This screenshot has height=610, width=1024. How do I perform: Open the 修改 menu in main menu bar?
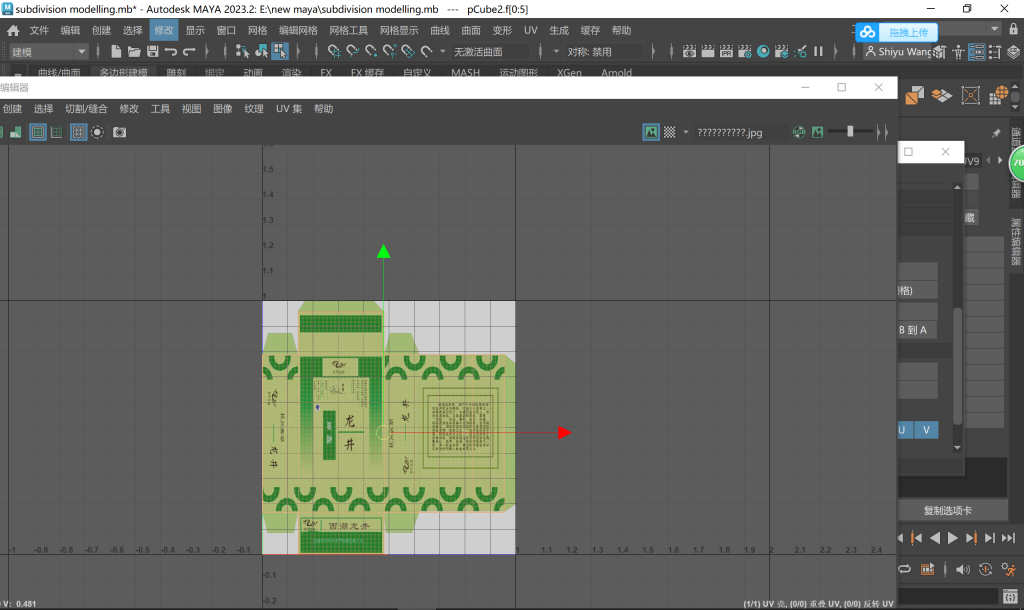[164, 31]
